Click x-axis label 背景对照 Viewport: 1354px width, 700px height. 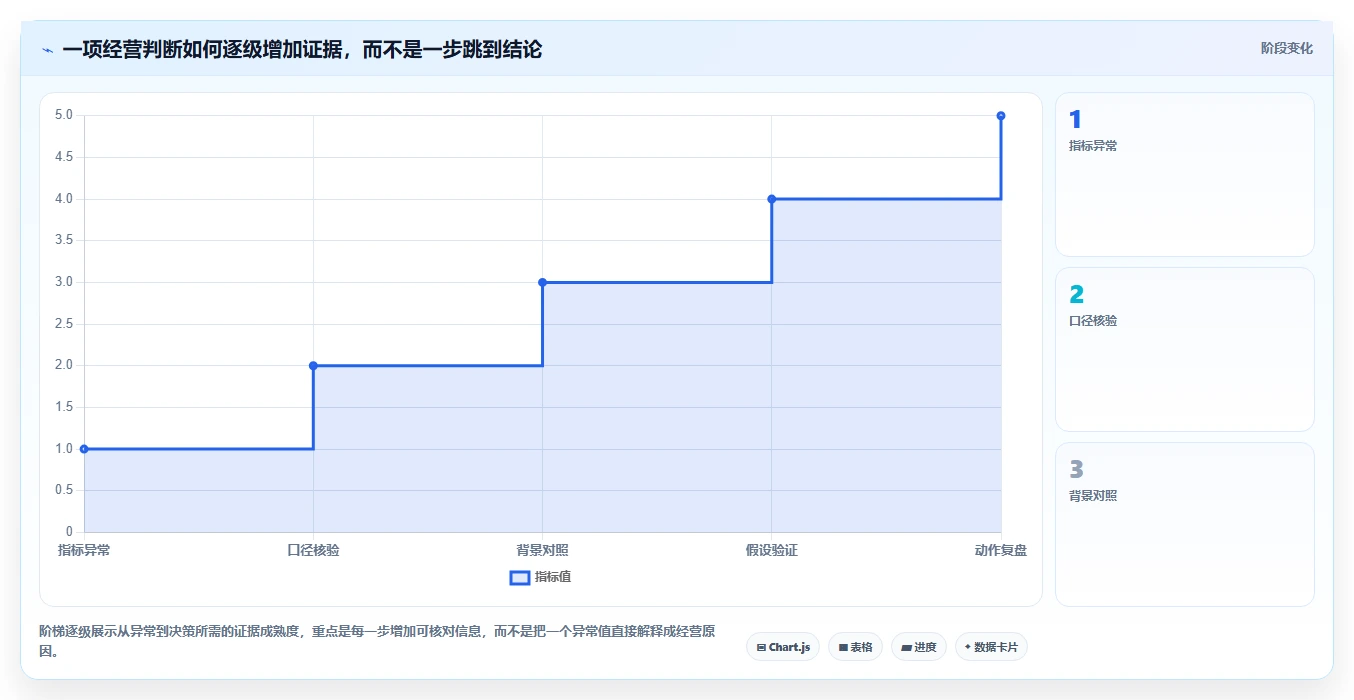pos(542,550)
